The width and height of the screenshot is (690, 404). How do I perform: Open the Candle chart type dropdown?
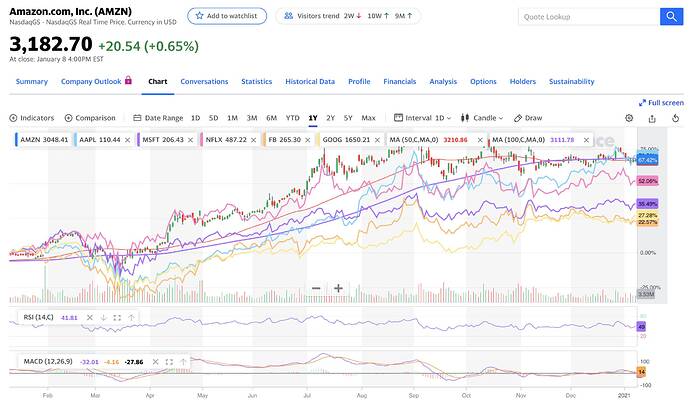tap(481, 118)
